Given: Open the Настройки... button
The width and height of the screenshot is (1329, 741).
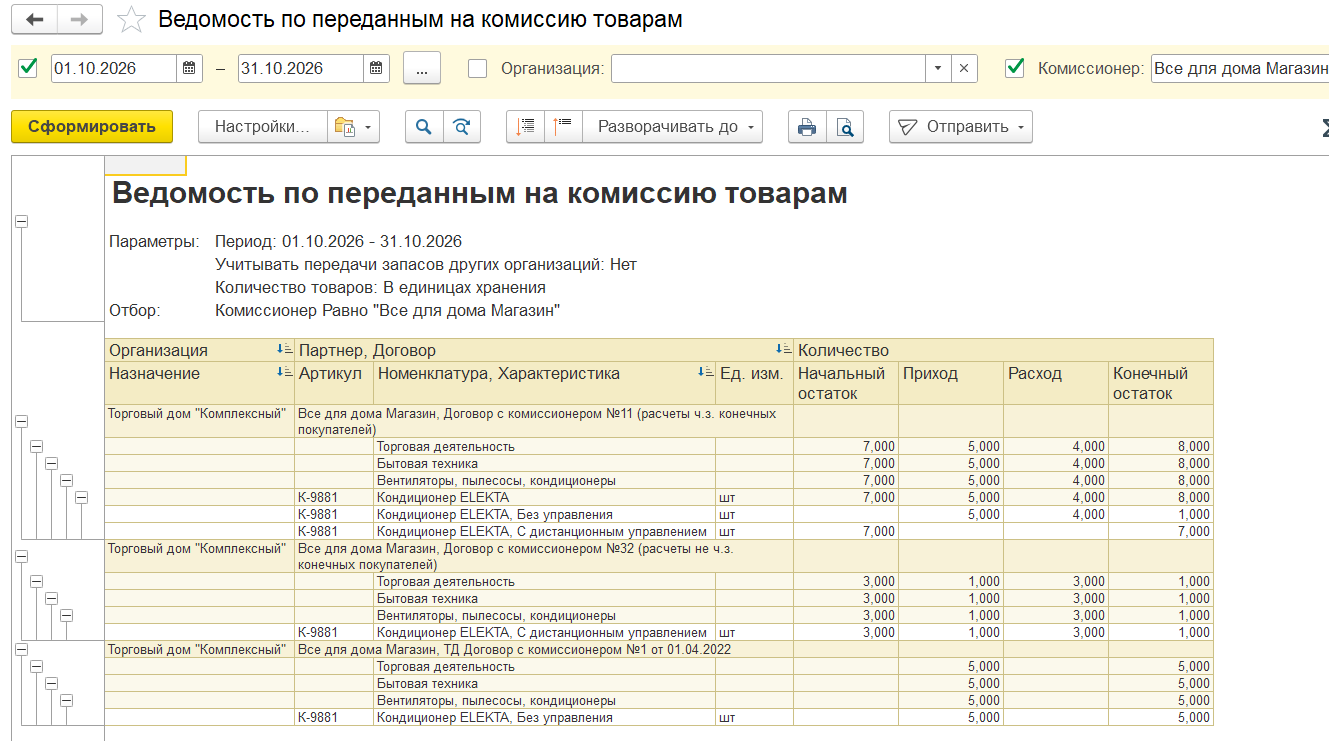Looking at the screenshot, I should tap(263, 127).
